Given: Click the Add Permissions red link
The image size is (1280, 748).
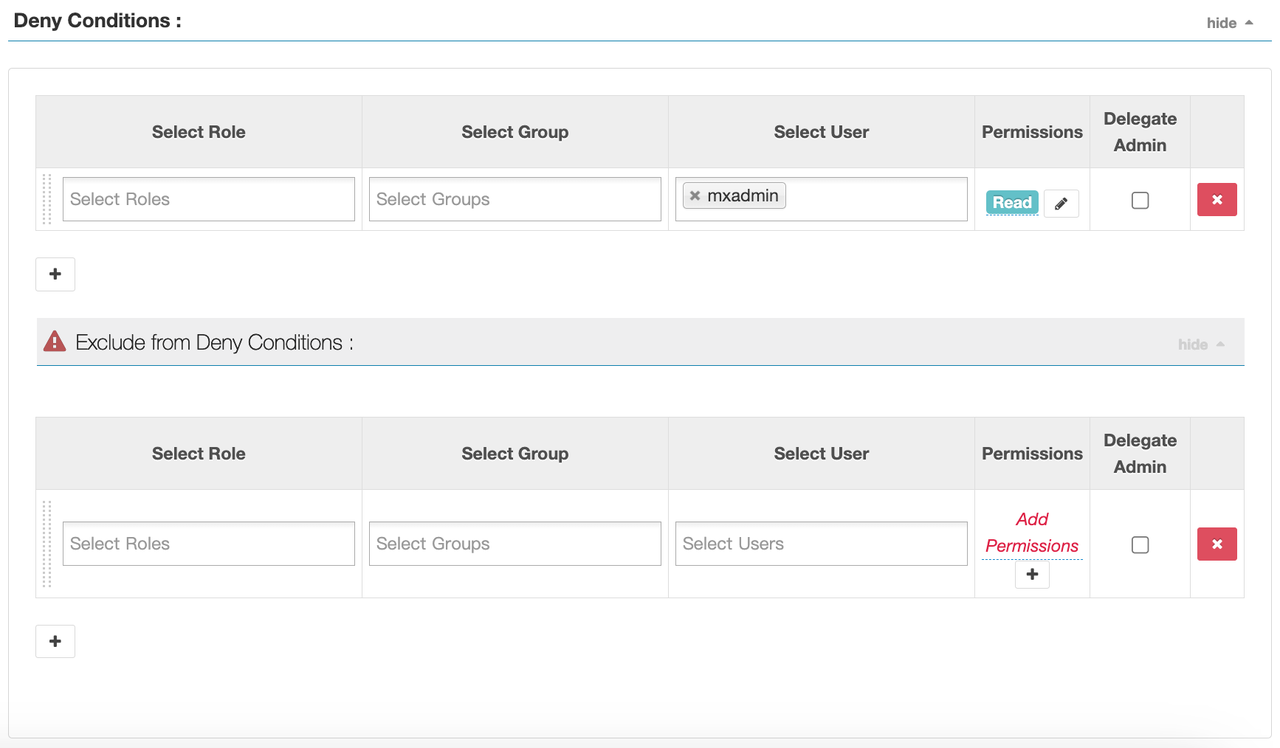Looking at the screenshot, I should pos(1032,532).
